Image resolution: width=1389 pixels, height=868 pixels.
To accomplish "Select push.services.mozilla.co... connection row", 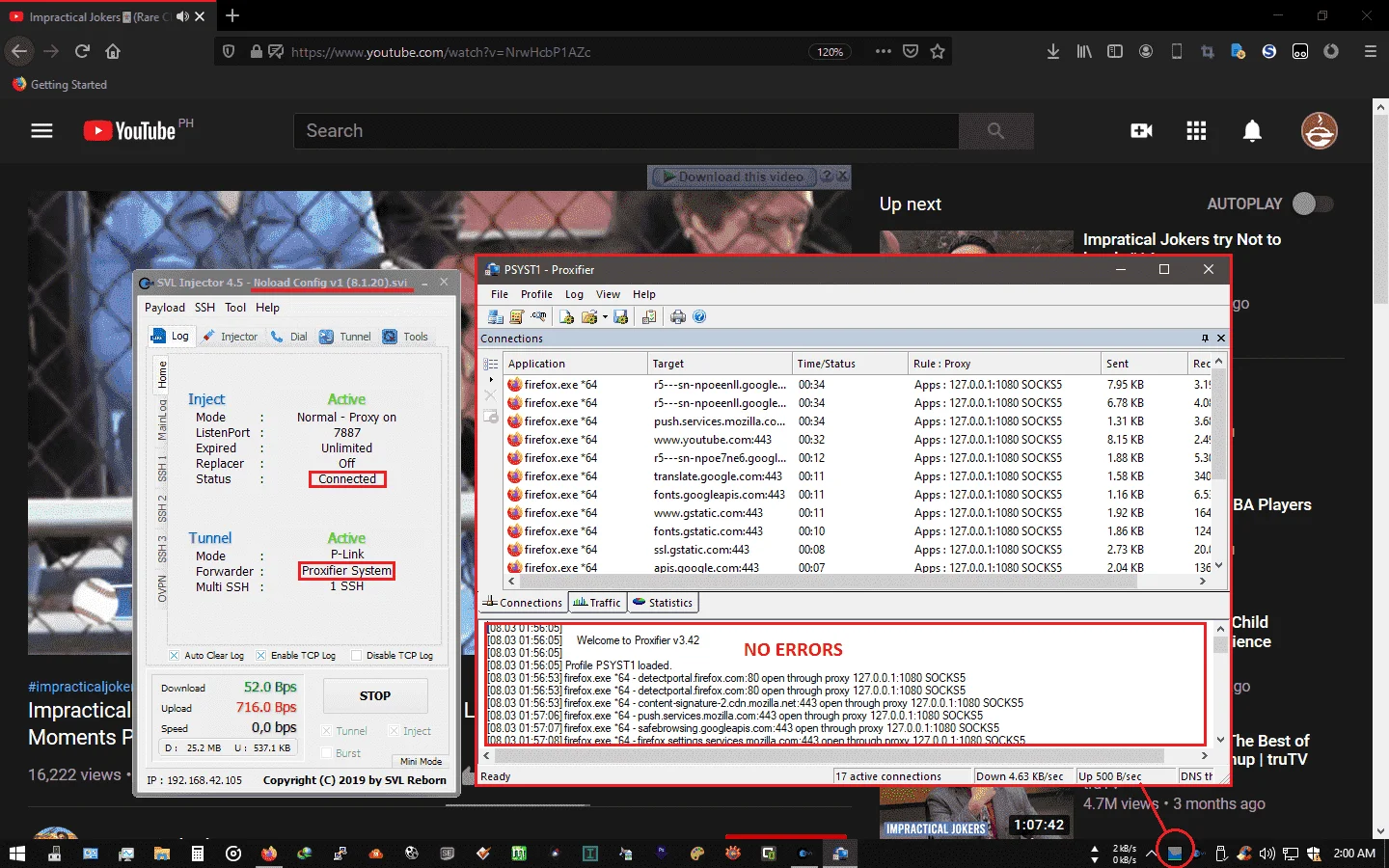I will [x=857, y=421].
